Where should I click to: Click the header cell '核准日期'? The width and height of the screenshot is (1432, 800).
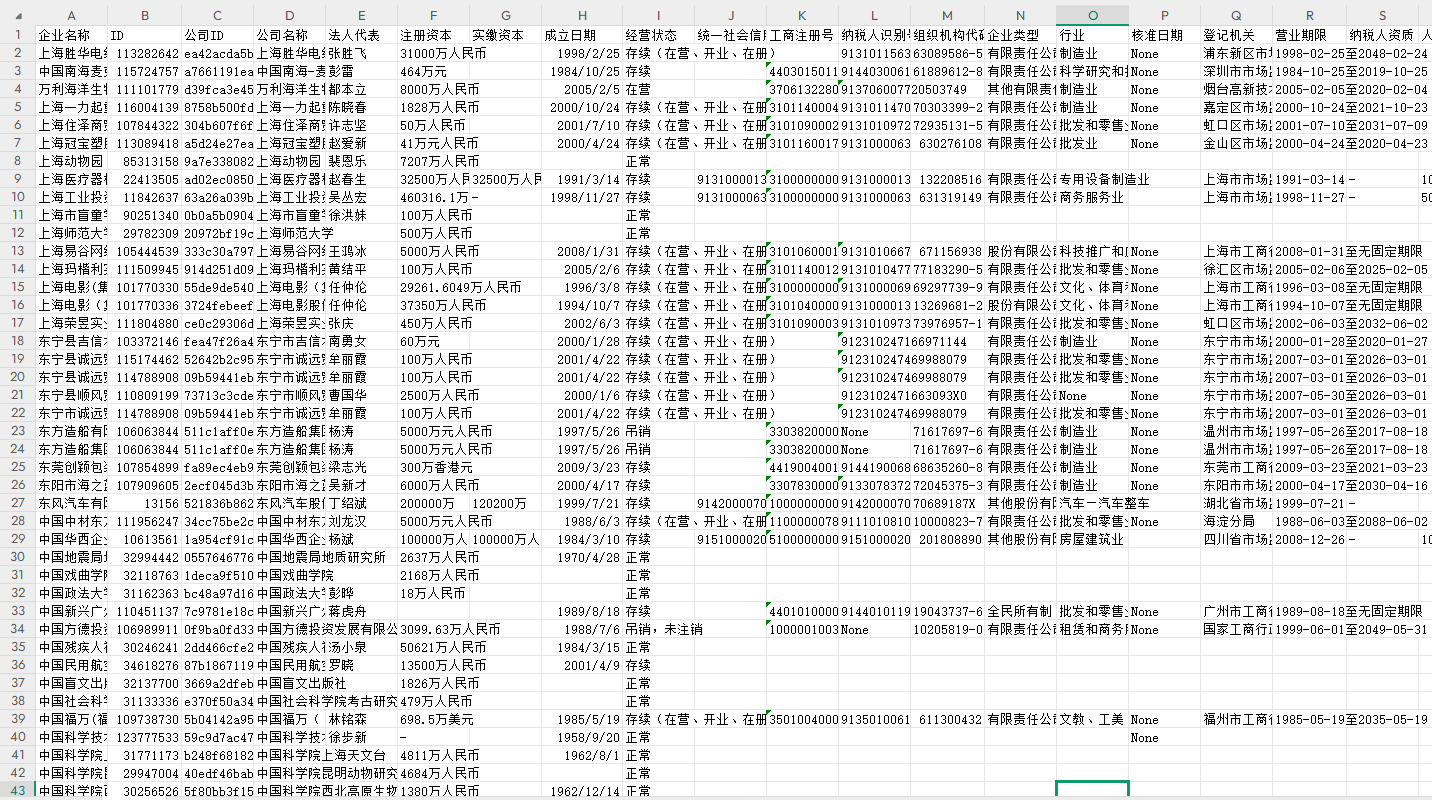[1165, 35]
